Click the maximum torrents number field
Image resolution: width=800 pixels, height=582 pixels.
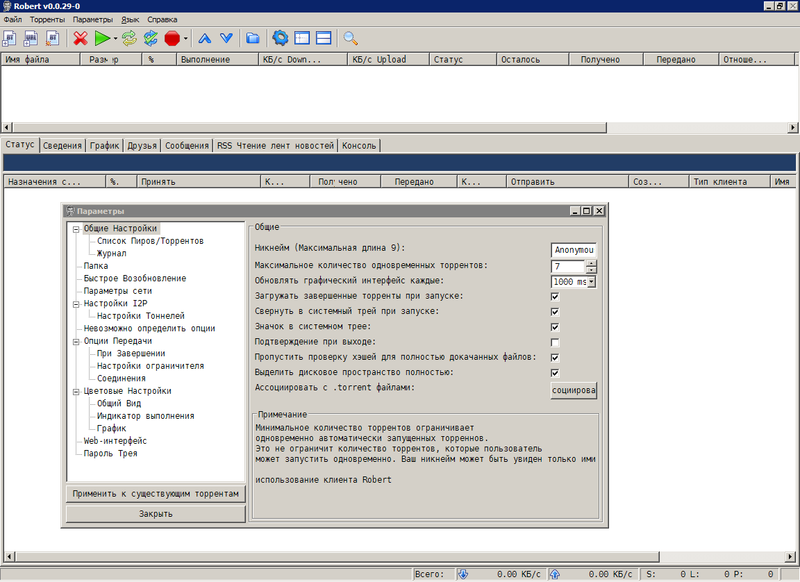568,266
